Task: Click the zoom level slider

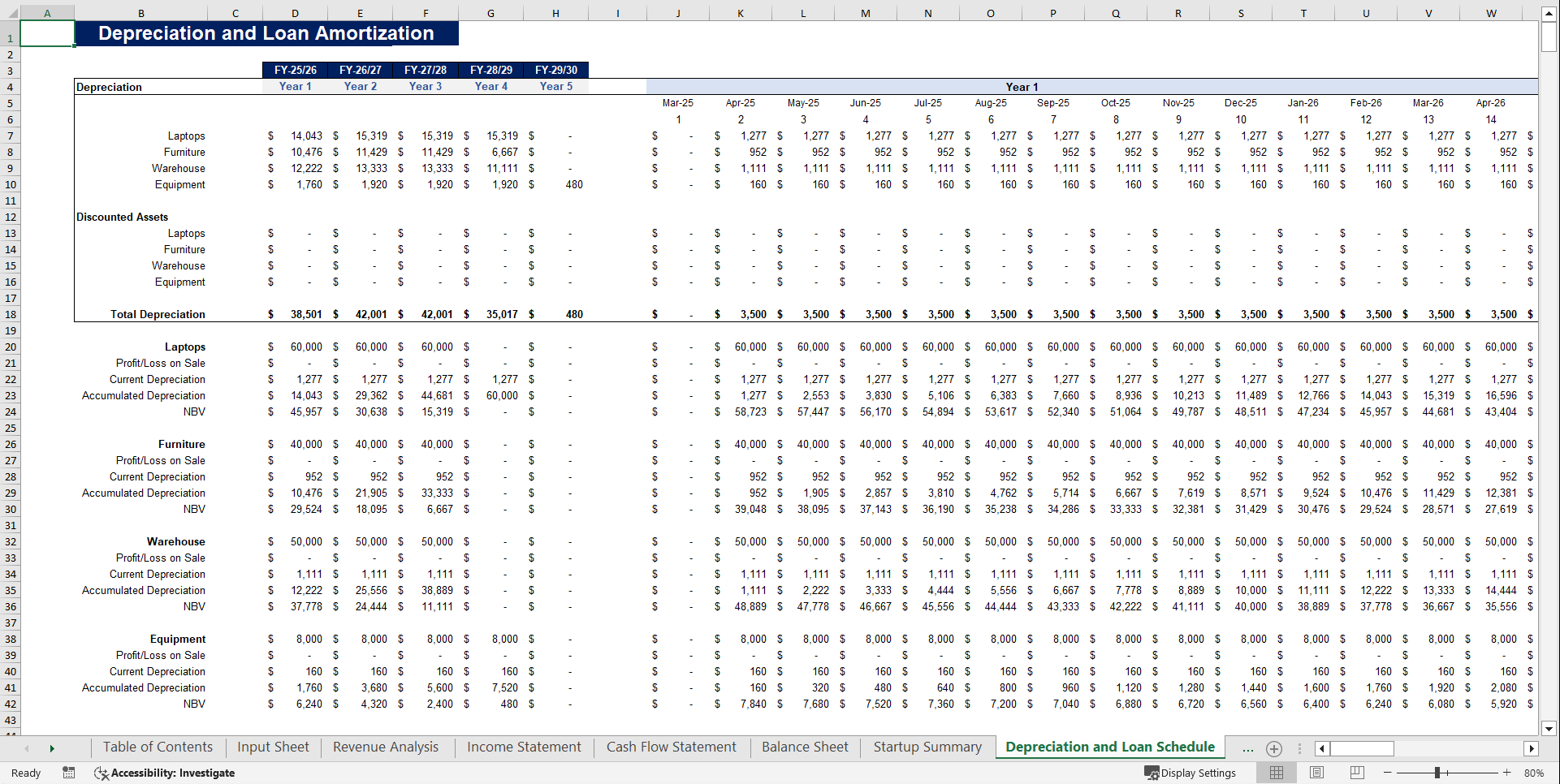Action: pos(1439,773)
